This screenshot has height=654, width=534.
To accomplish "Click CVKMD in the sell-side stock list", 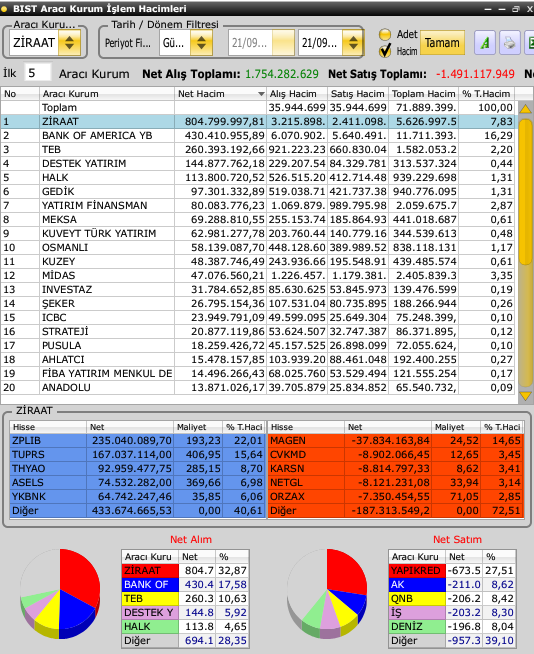I will (x=288, y=455).
